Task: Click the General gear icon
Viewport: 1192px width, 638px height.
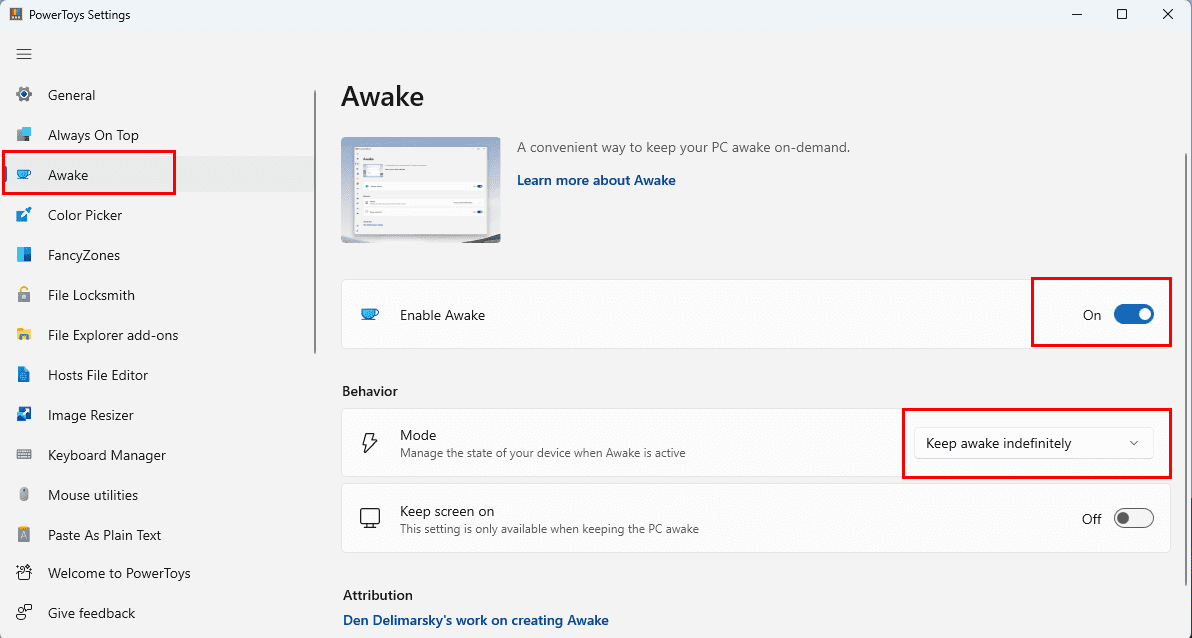Action: [24, 94]
